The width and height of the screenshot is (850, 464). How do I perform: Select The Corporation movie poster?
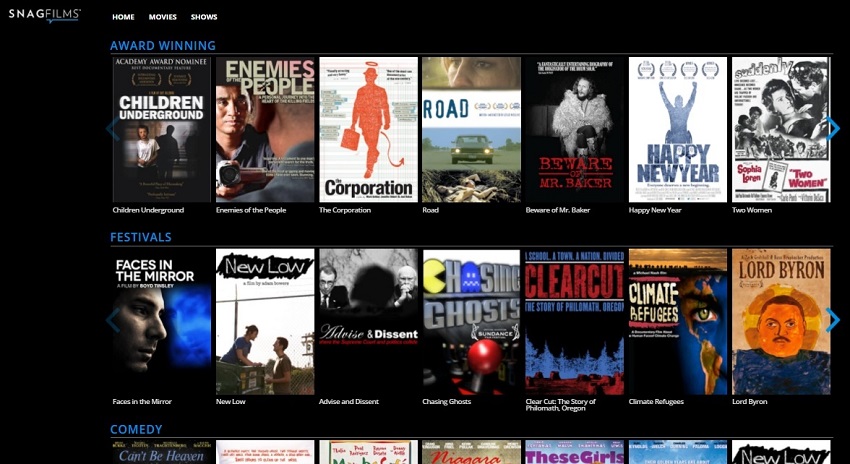[368, 129]
